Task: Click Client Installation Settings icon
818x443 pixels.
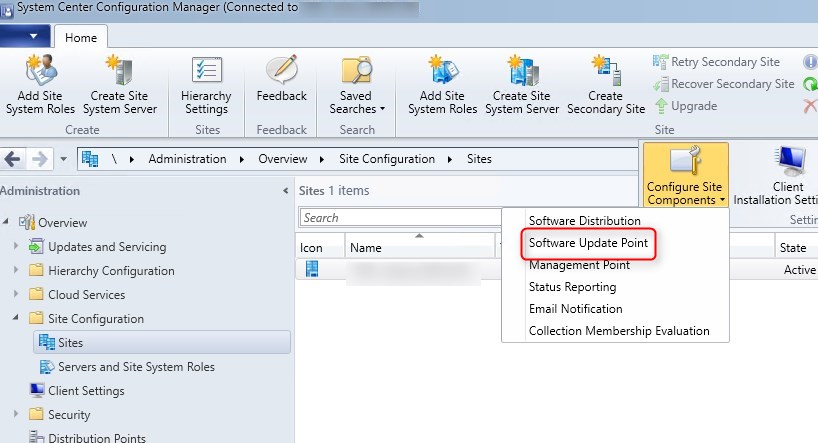Action: click(791, 161)
